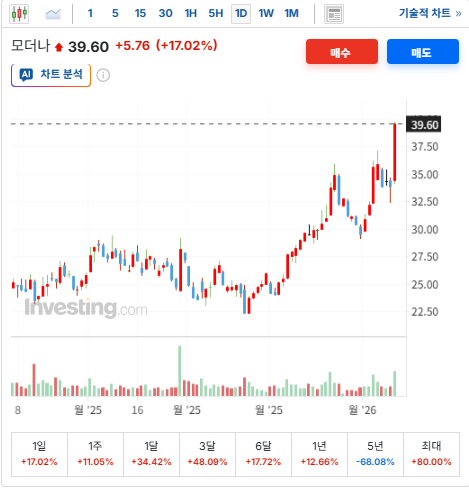Select the 5년 period cell
This screenshot has width=469, height=490.
(375, 454)
